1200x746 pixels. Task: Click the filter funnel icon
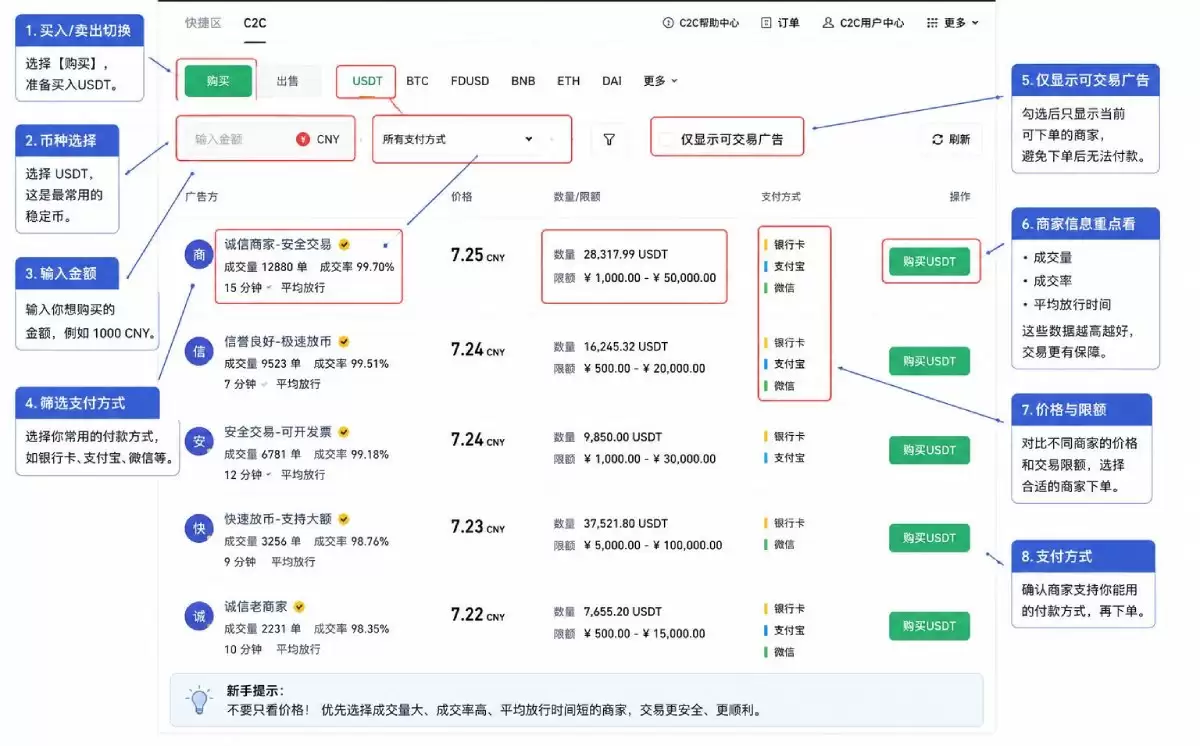pyautogui.click(x=609, y=140)
